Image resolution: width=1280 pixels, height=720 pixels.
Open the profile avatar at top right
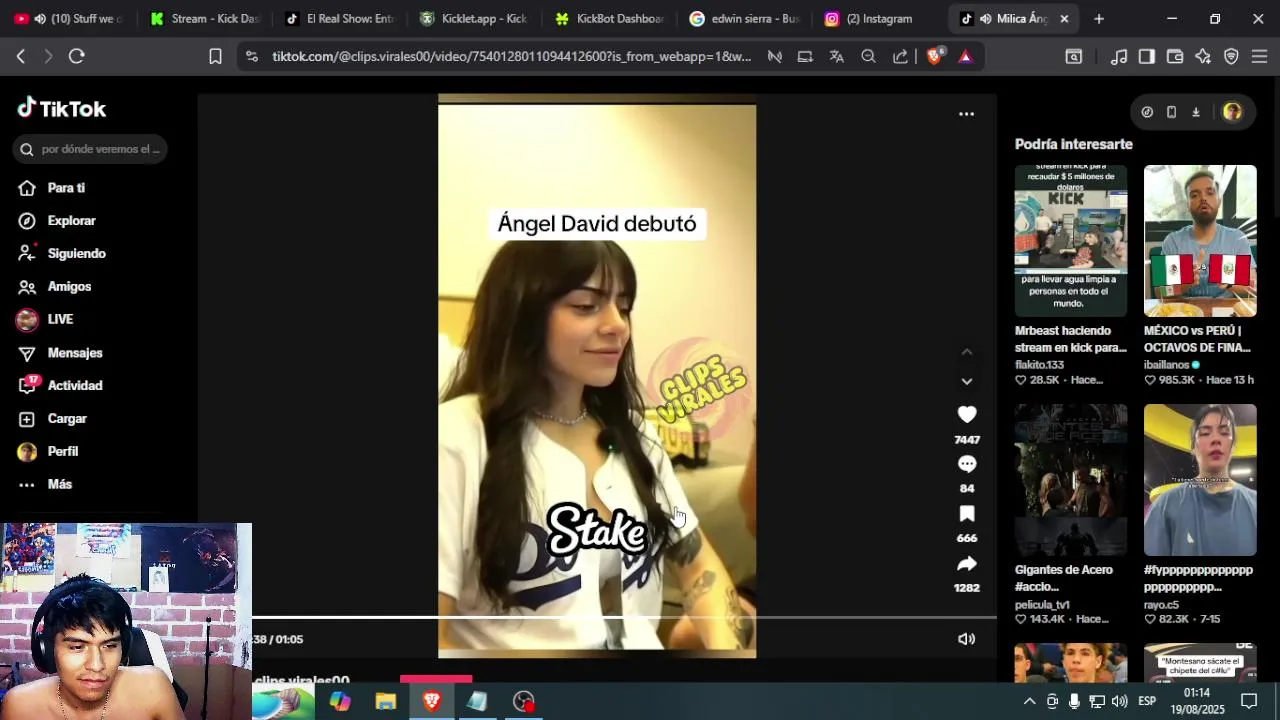(1232, 112)
